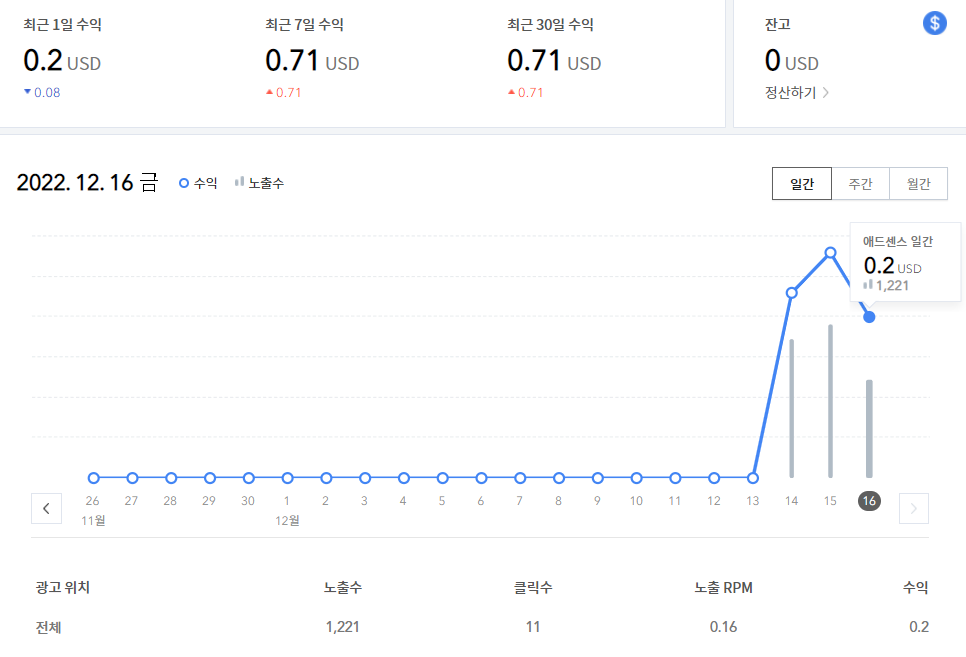Click the right chevron to view later dates
The height and width of the screenshot is (657, 966).
[x=913, y=508]
